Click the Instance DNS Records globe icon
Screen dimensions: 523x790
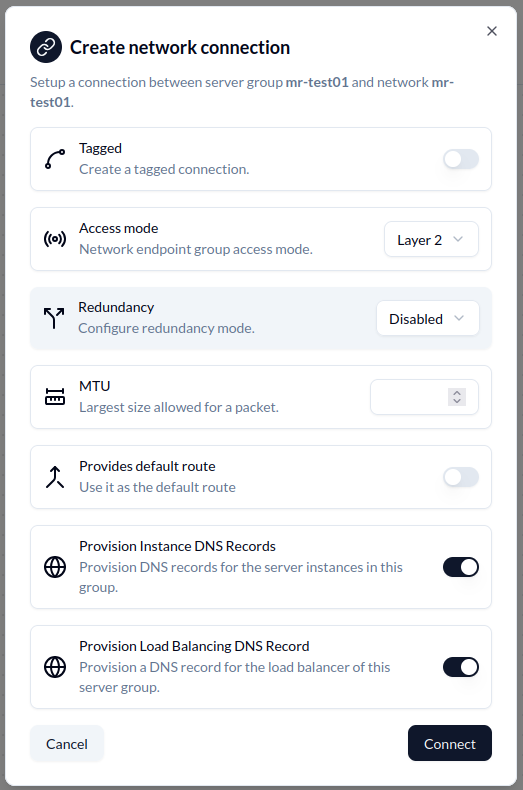point(55,567)
